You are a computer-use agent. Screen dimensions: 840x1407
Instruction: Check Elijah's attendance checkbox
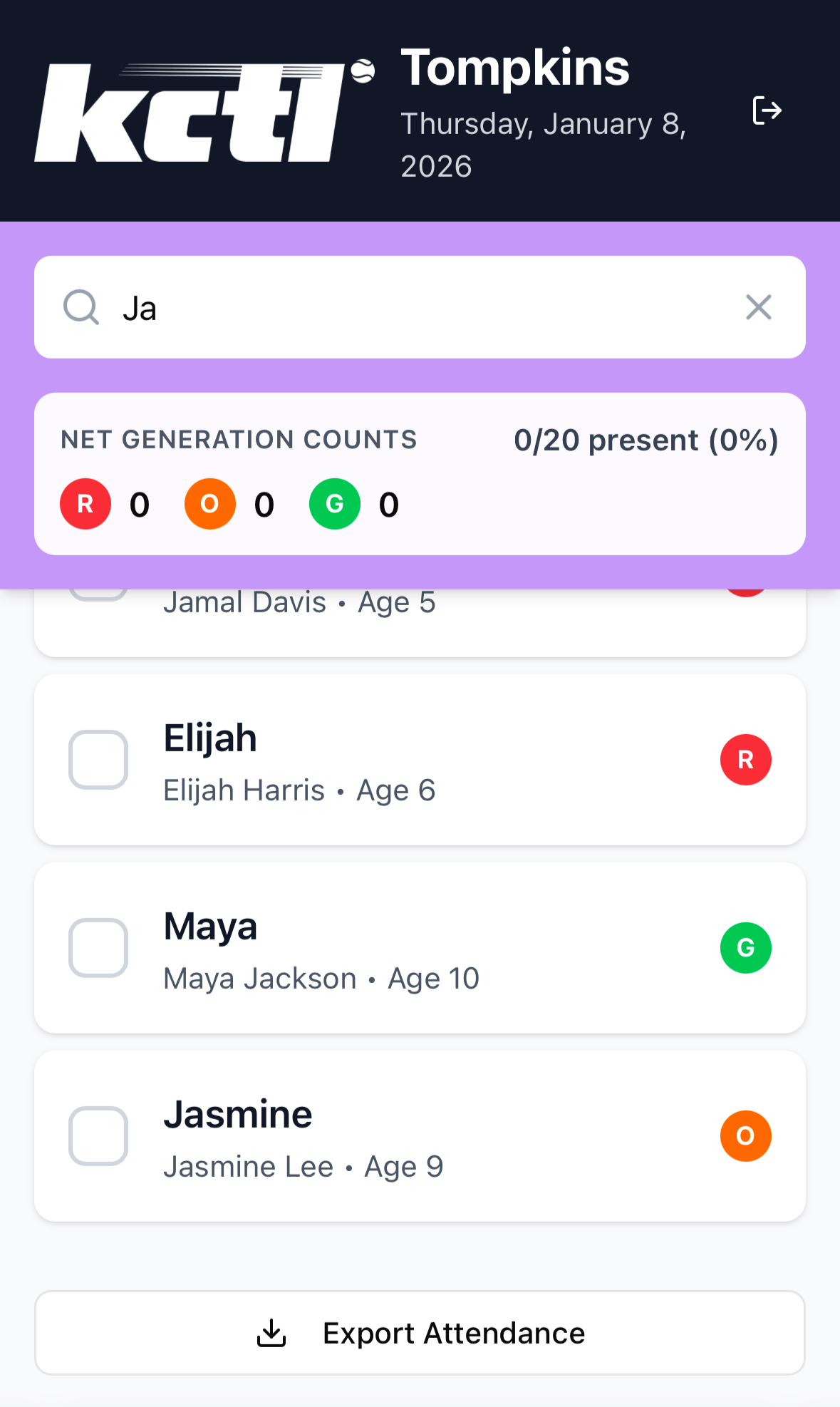tap(98, 760)
